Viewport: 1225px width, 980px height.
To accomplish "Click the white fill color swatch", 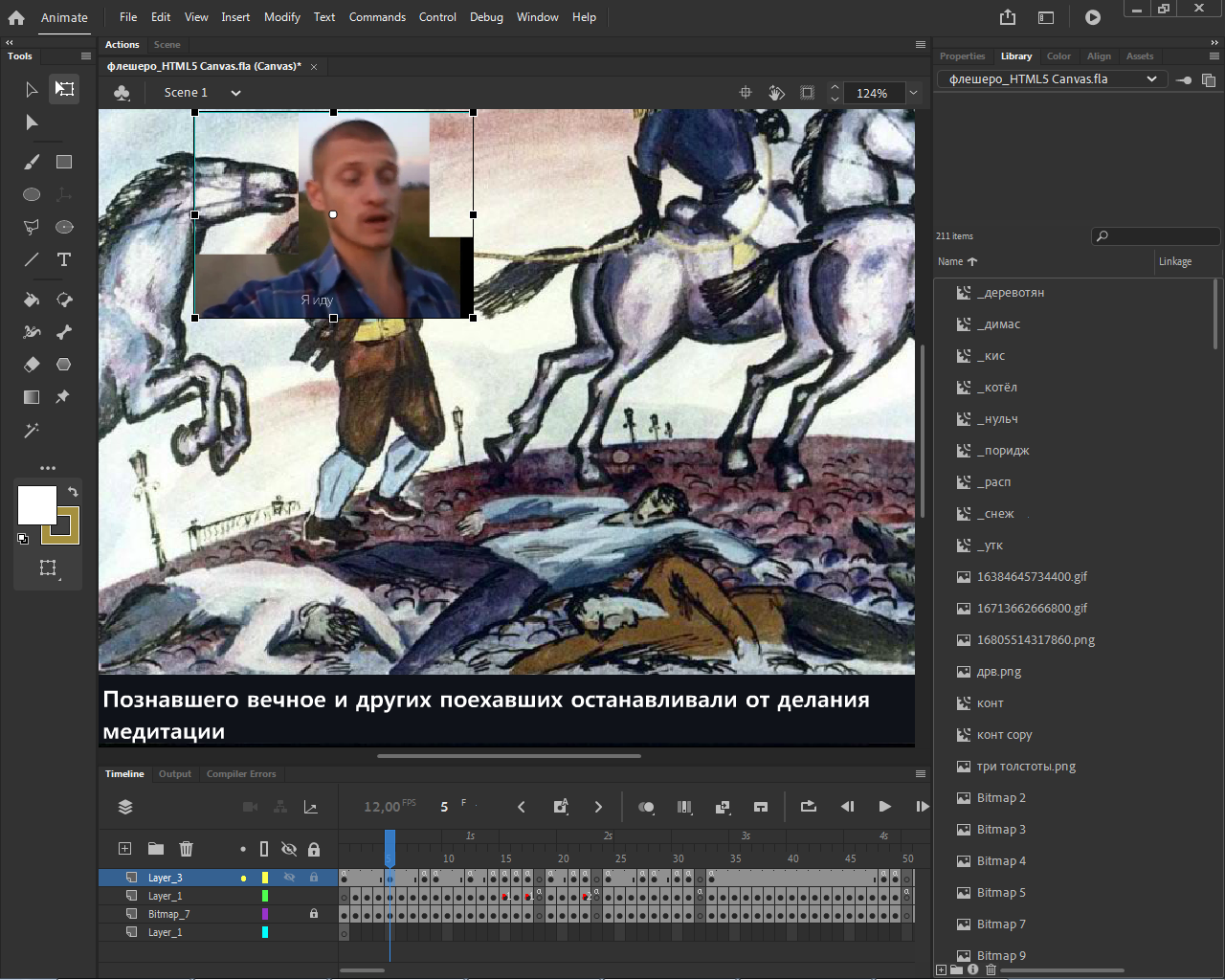I will (x=36, y=505).
